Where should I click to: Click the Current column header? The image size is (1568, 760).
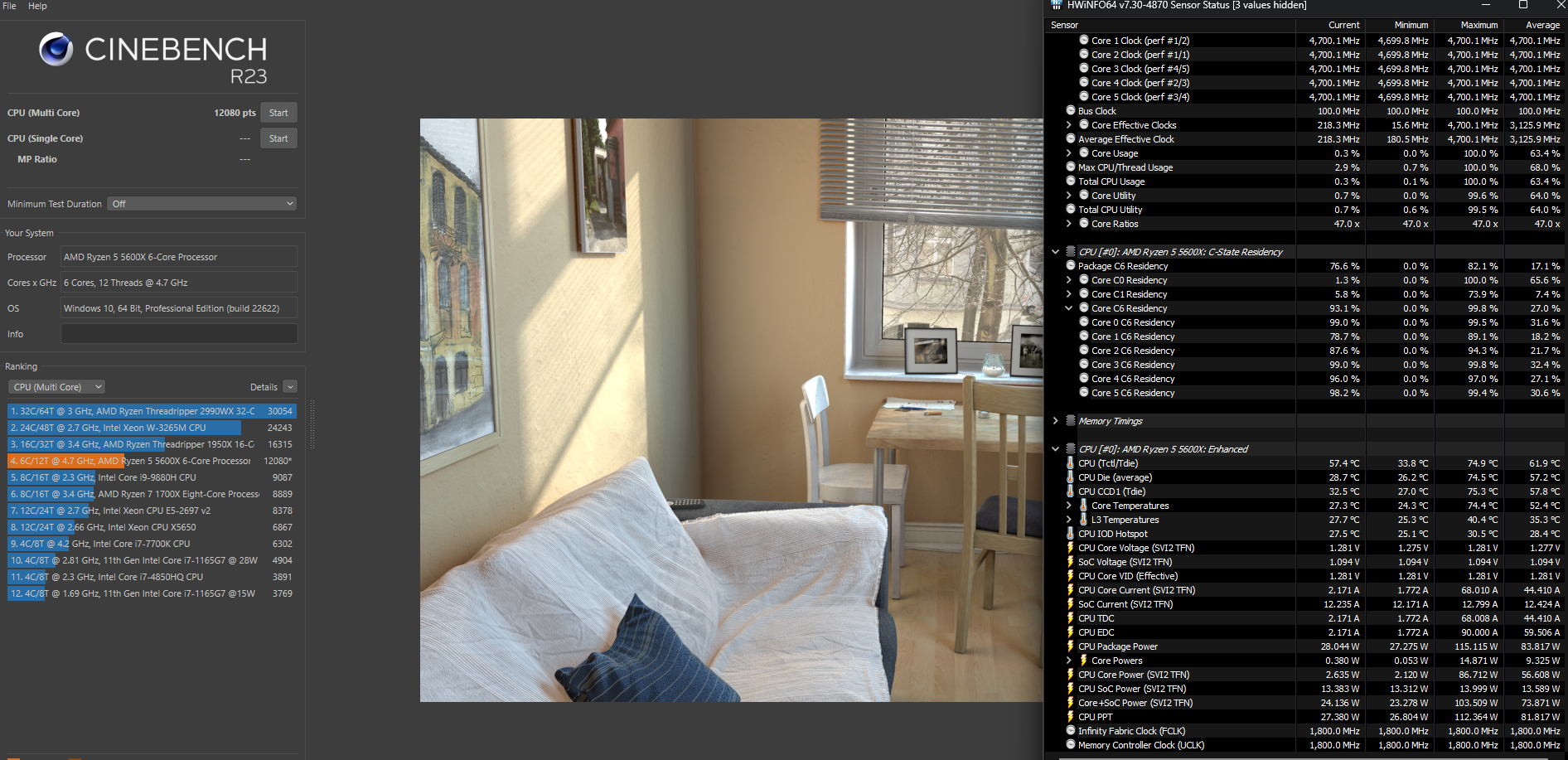point(1344,25)
